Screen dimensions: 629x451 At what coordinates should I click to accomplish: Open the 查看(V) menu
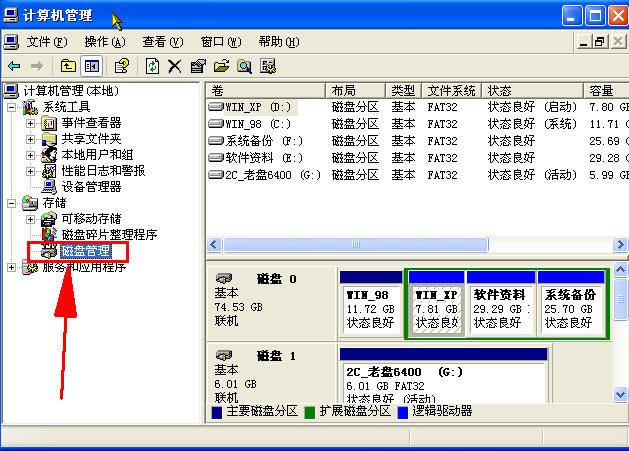[x=163, y=42]
